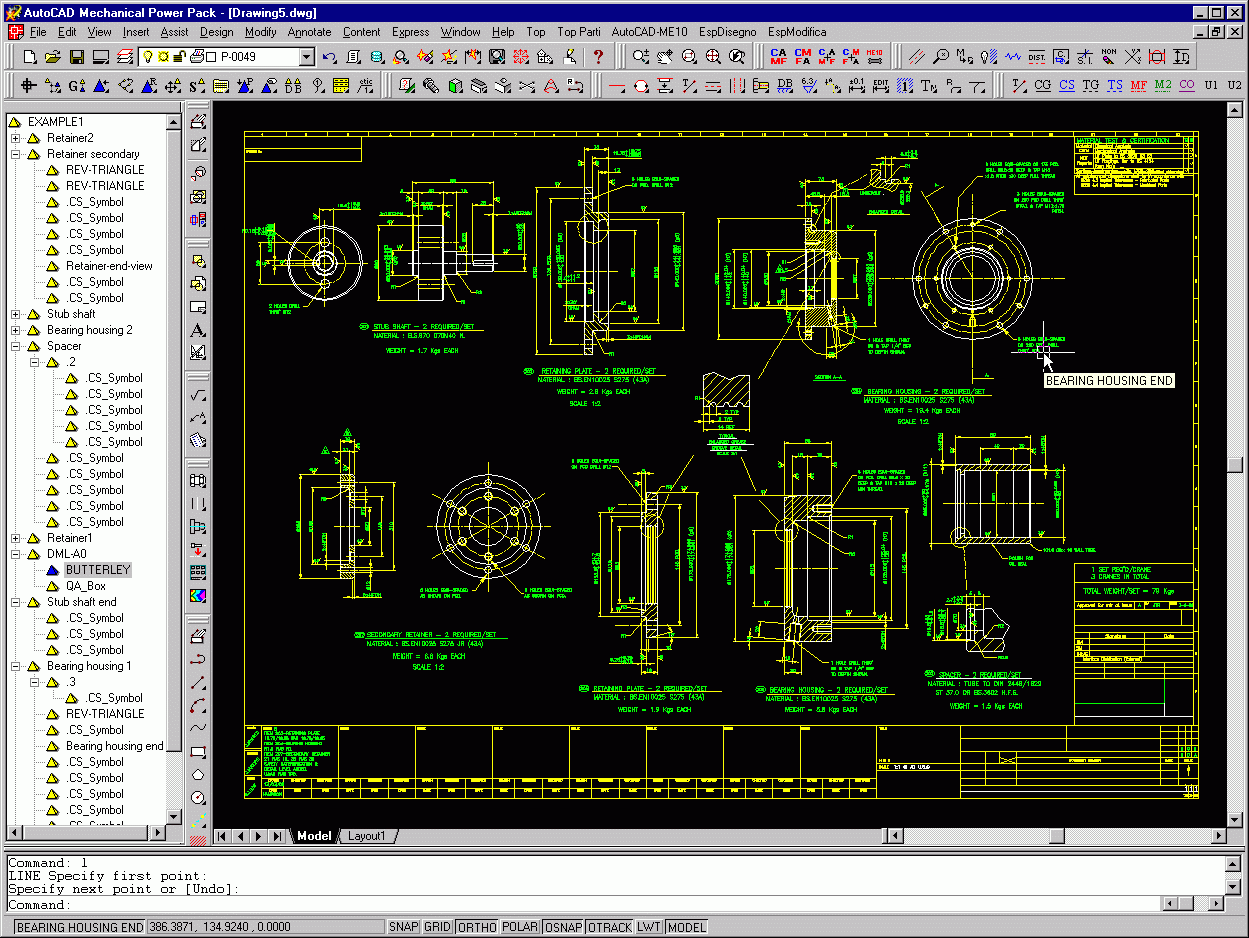This screenshot has height=938, width=1249.
Task: Collapse the Bearing housing 1 node
Action: coord(16,666)
